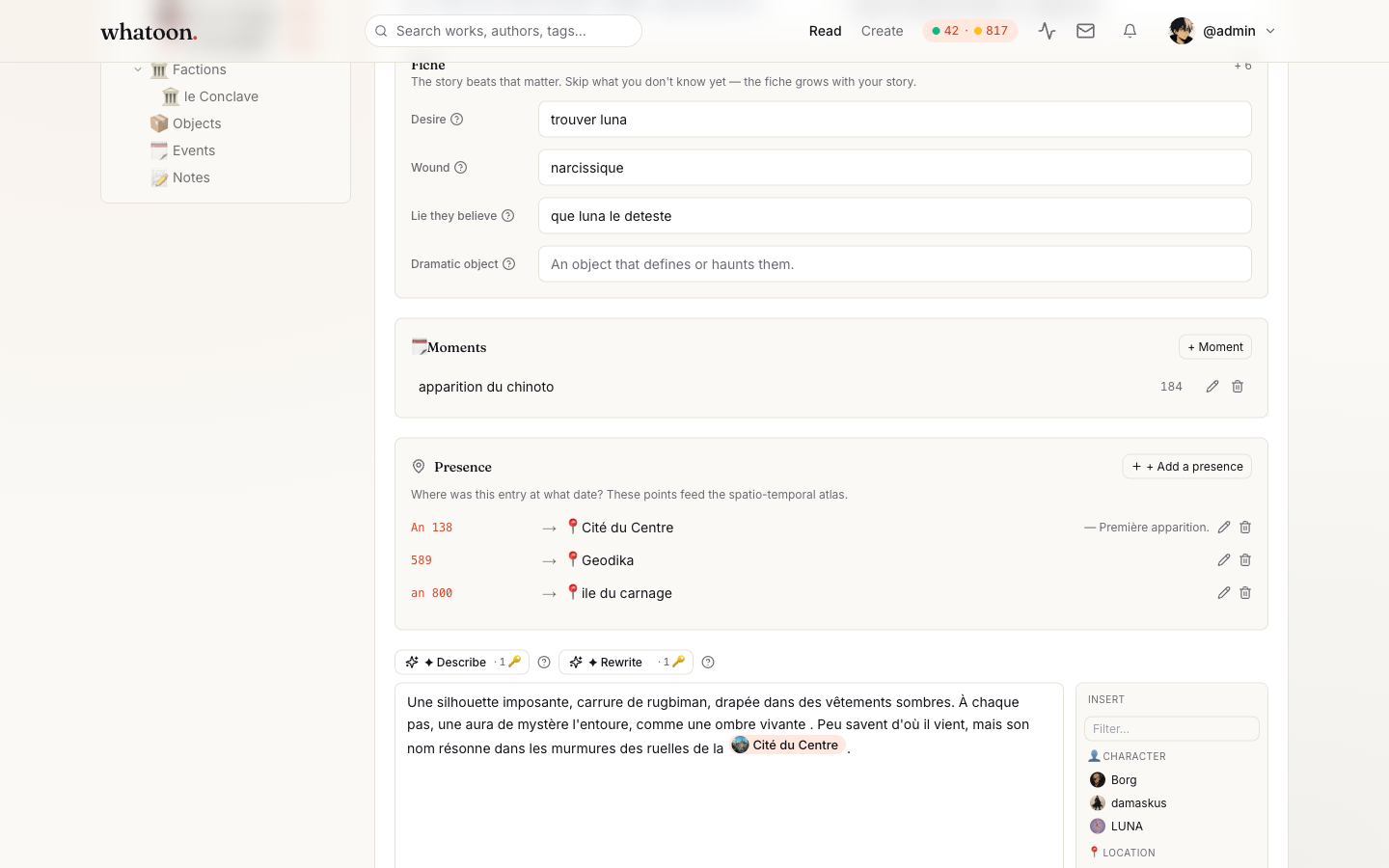Click the Describe AI button
This screenshot has height=868, width=1389.
coord(462,663)
